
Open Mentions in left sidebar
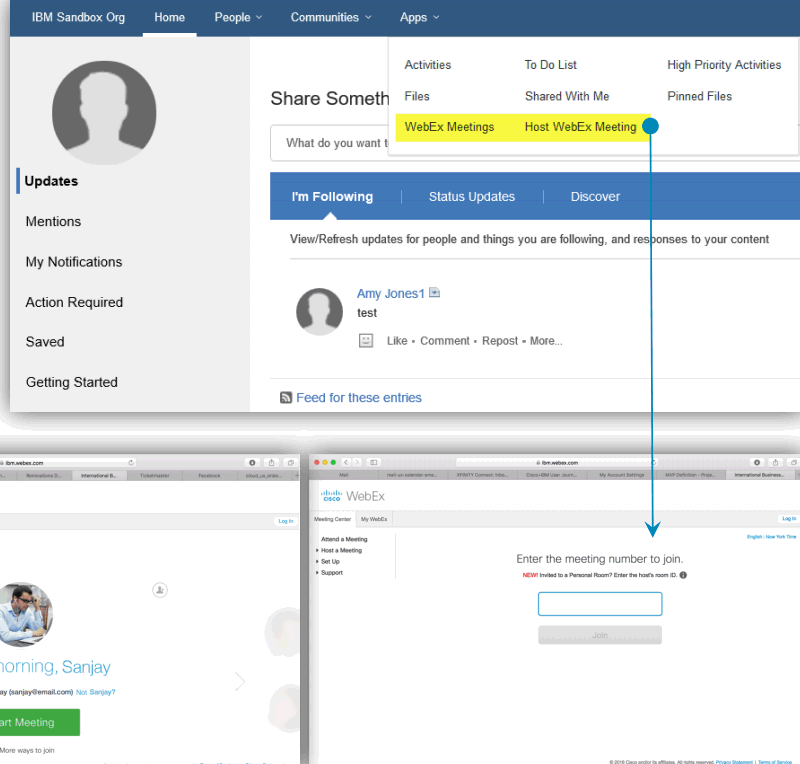[53, 221]
